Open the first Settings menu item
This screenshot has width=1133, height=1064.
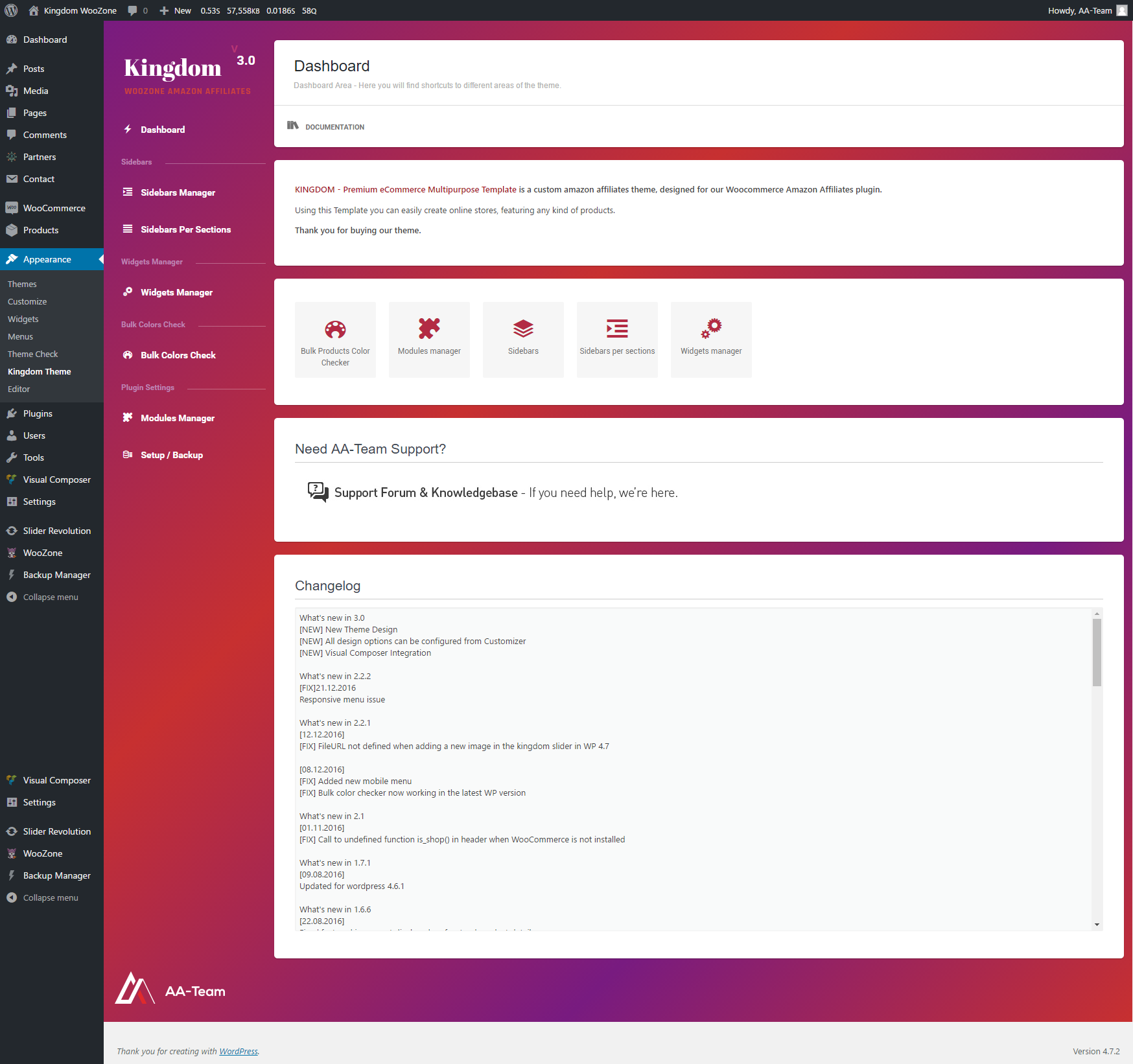point(52,502)
